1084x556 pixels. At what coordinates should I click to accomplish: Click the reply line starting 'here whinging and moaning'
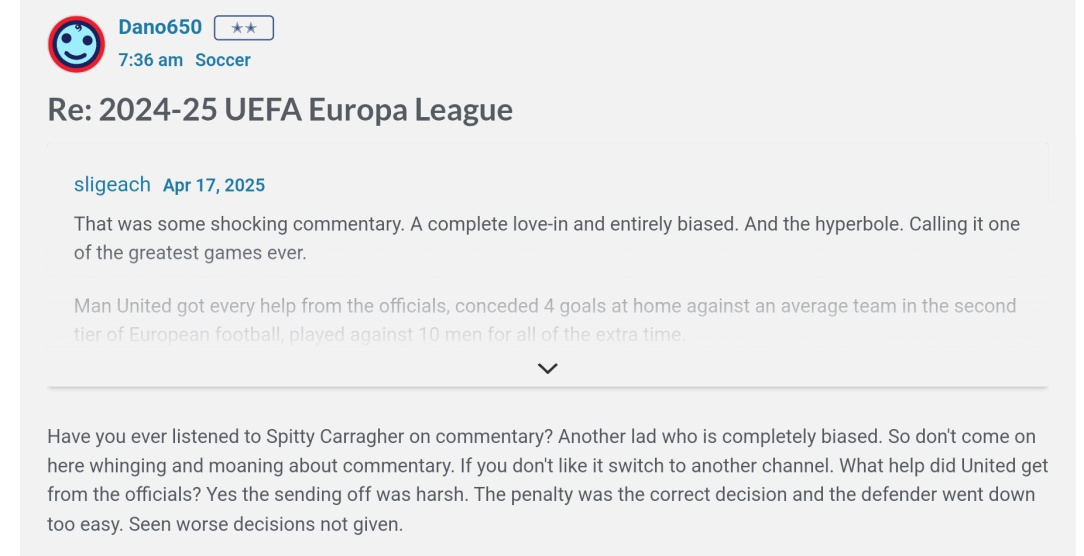point(548,465)
